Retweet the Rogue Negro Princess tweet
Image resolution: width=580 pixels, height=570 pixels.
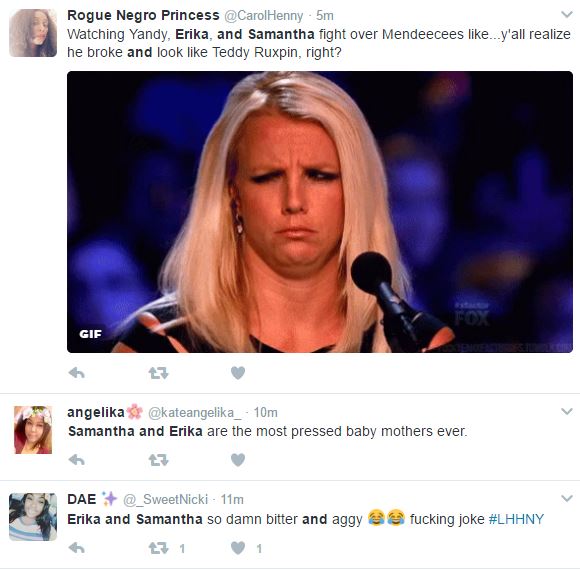coord(159,373)
